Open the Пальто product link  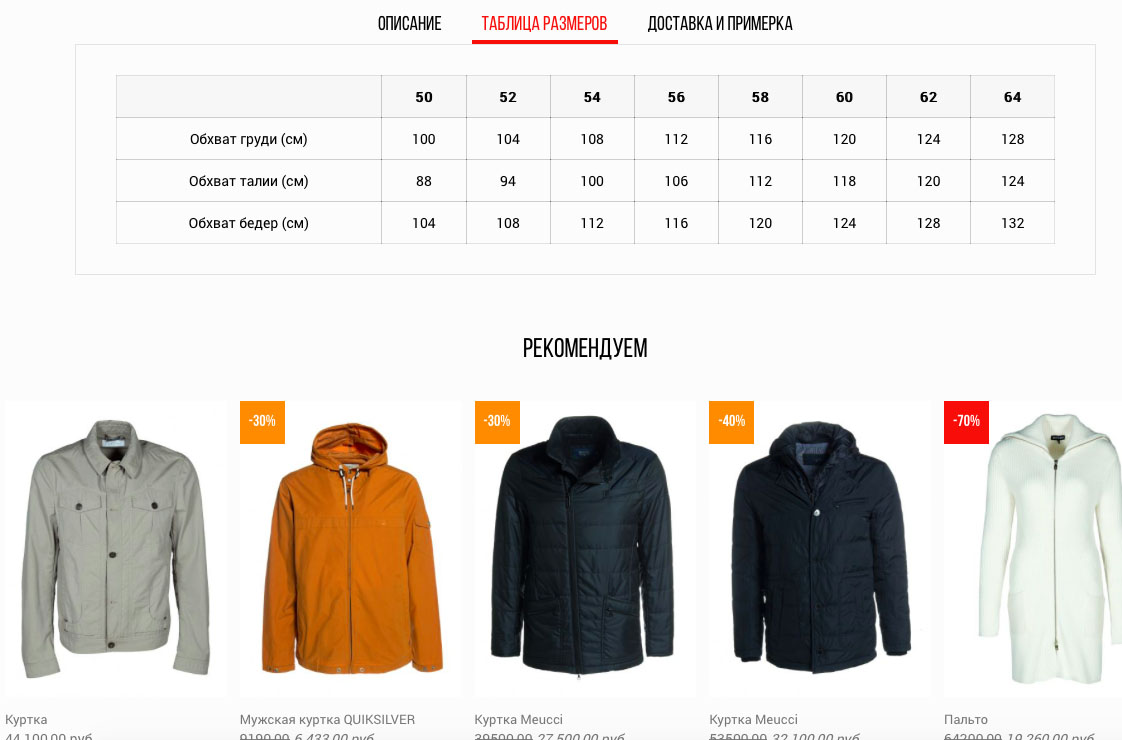(x=965, y=719)
